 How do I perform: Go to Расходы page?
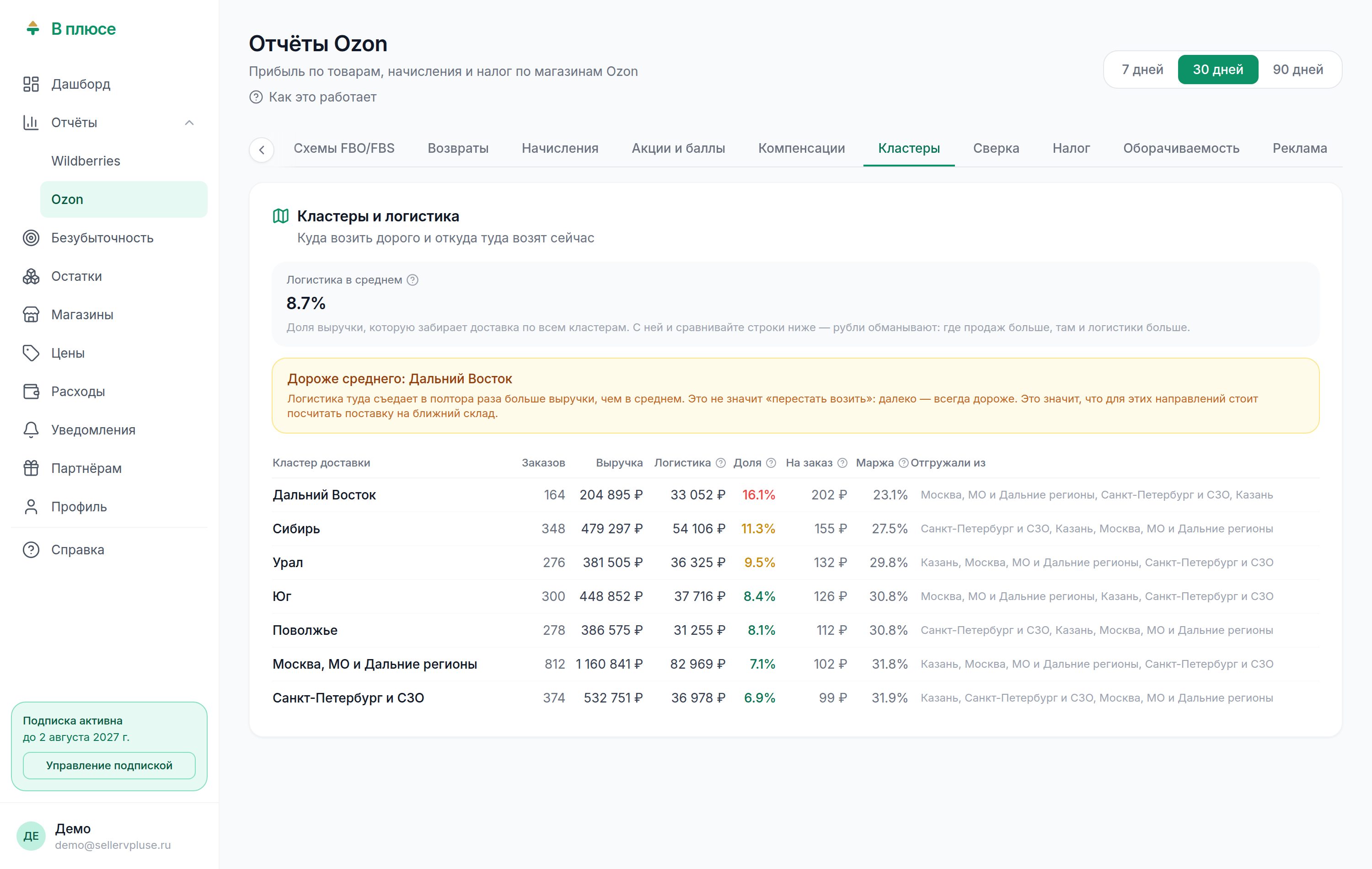(x=109, y=392)
